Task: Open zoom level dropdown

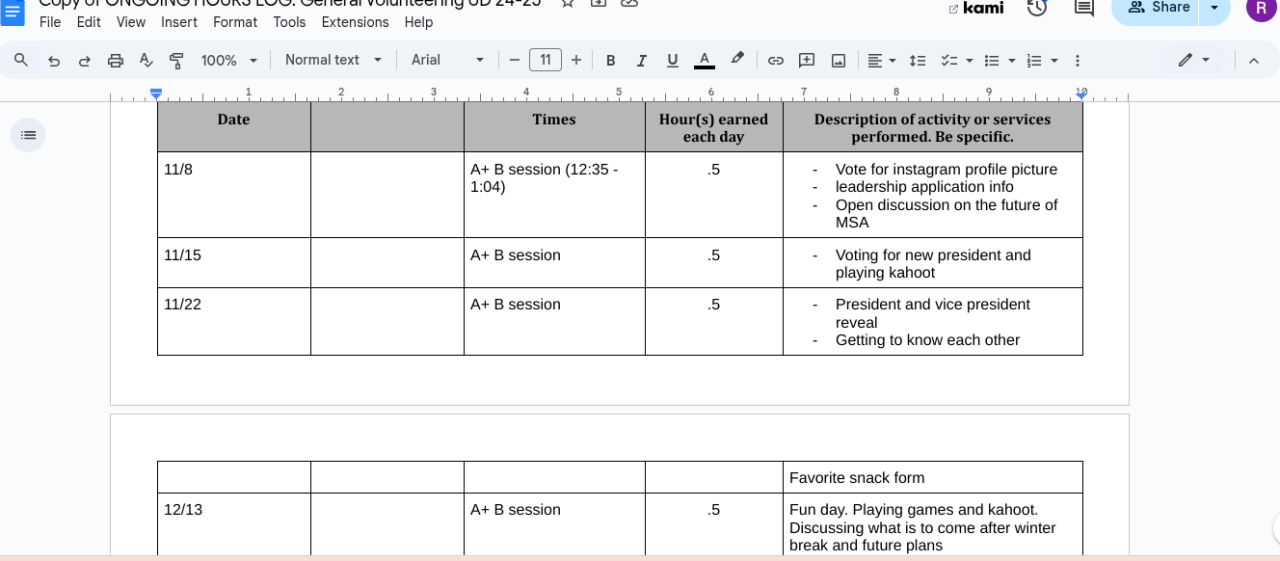Action: tap(229, 60)
